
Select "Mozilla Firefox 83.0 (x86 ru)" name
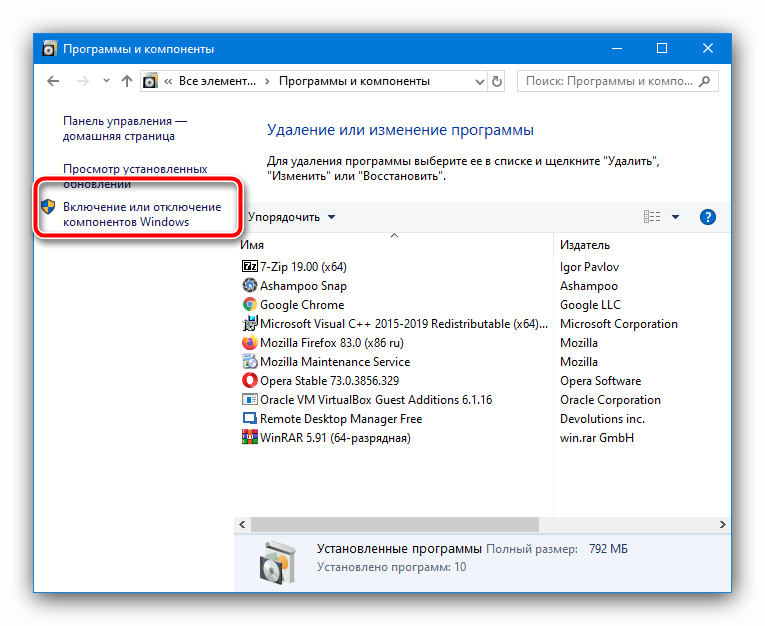tap(332, 343)
